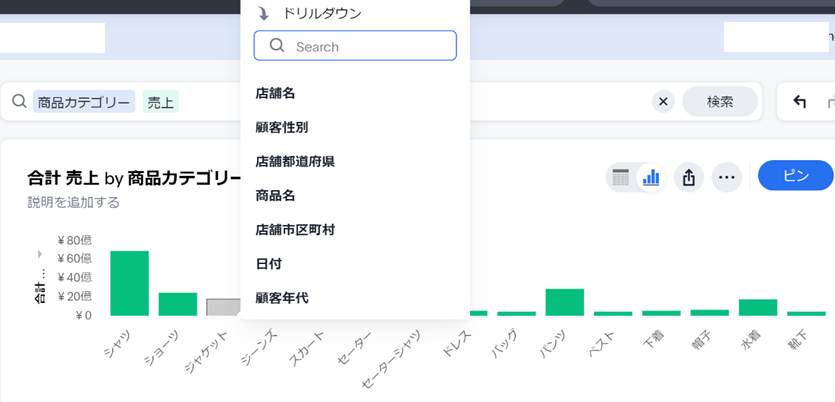The width and height of the screenshot is (835, 402).
Task: Click the 商品カテゴリー search token
Action: pyautogui.click(x=84, y=102)
